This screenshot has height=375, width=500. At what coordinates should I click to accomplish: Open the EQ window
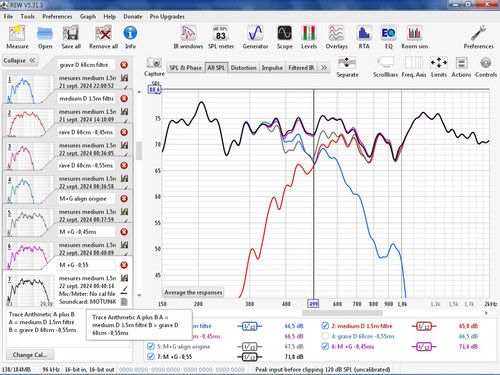389,37
